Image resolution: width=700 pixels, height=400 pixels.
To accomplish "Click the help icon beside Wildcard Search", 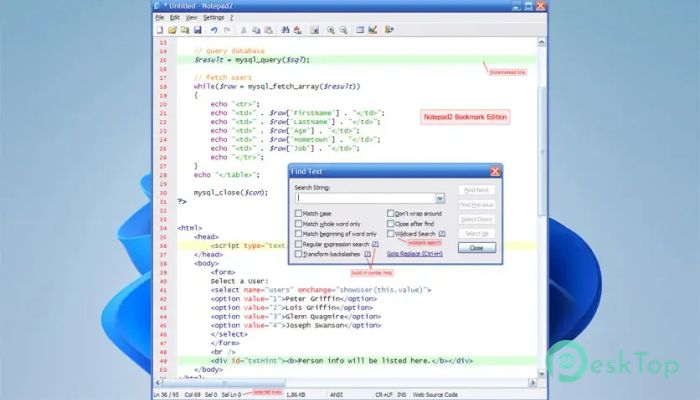I will 442,233.
